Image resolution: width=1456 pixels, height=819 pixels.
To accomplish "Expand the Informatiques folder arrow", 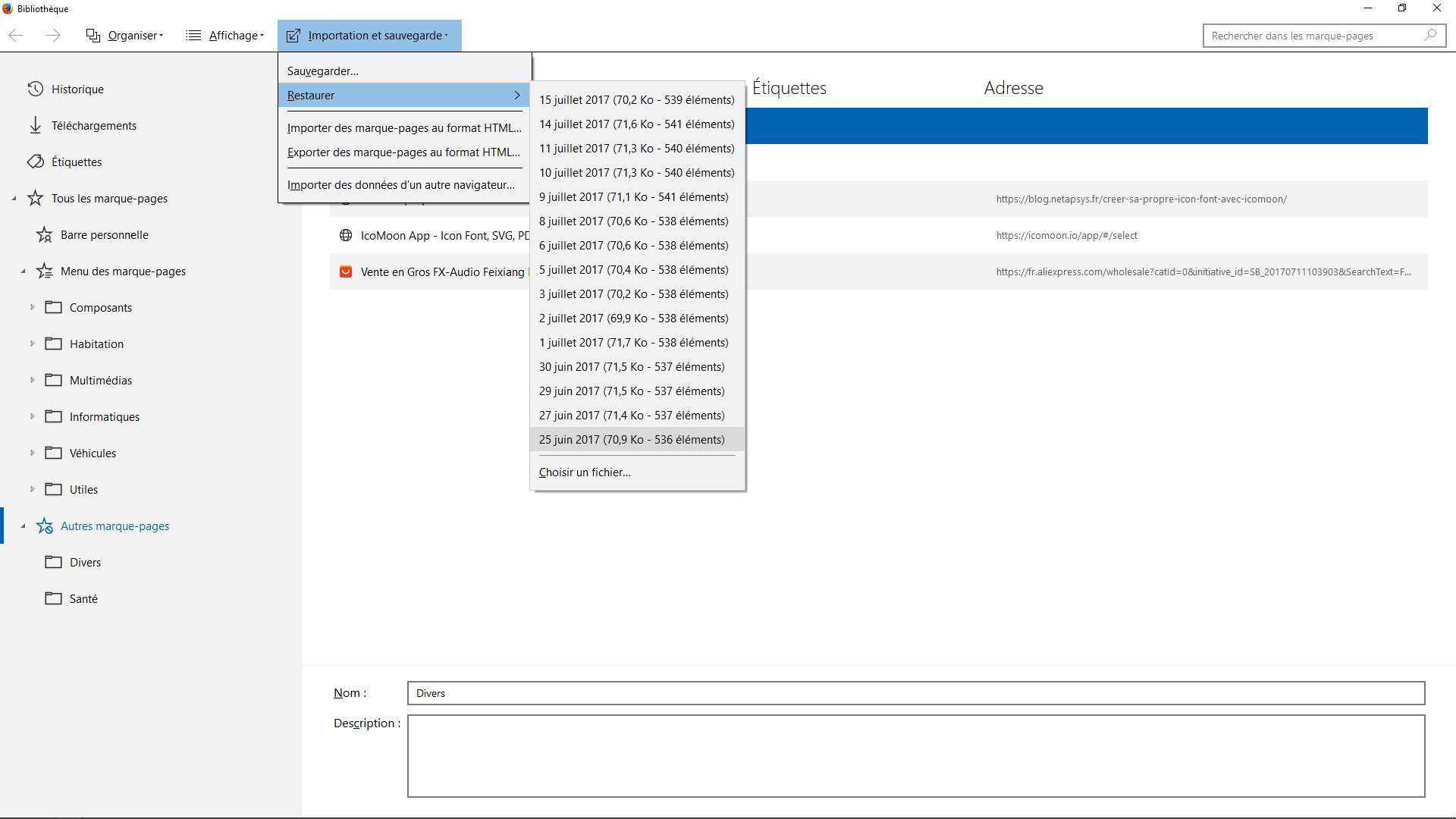I will [32, 416].
